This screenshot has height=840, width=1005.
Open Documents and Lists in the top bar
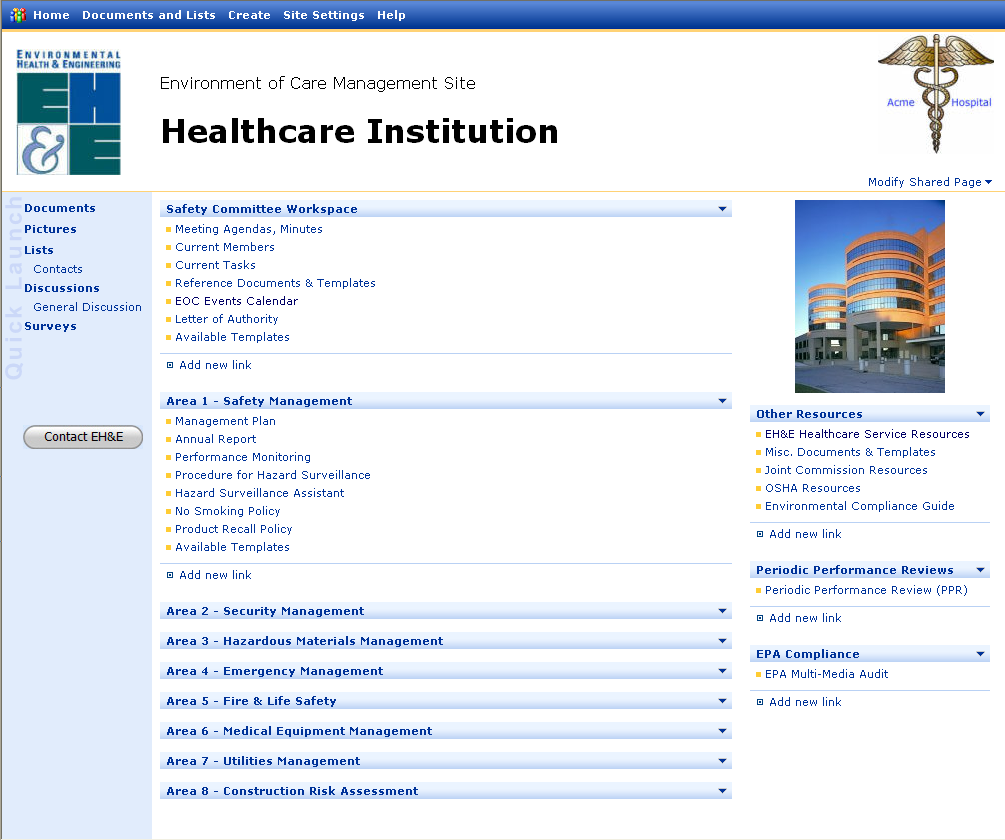(x=149, y=15)
